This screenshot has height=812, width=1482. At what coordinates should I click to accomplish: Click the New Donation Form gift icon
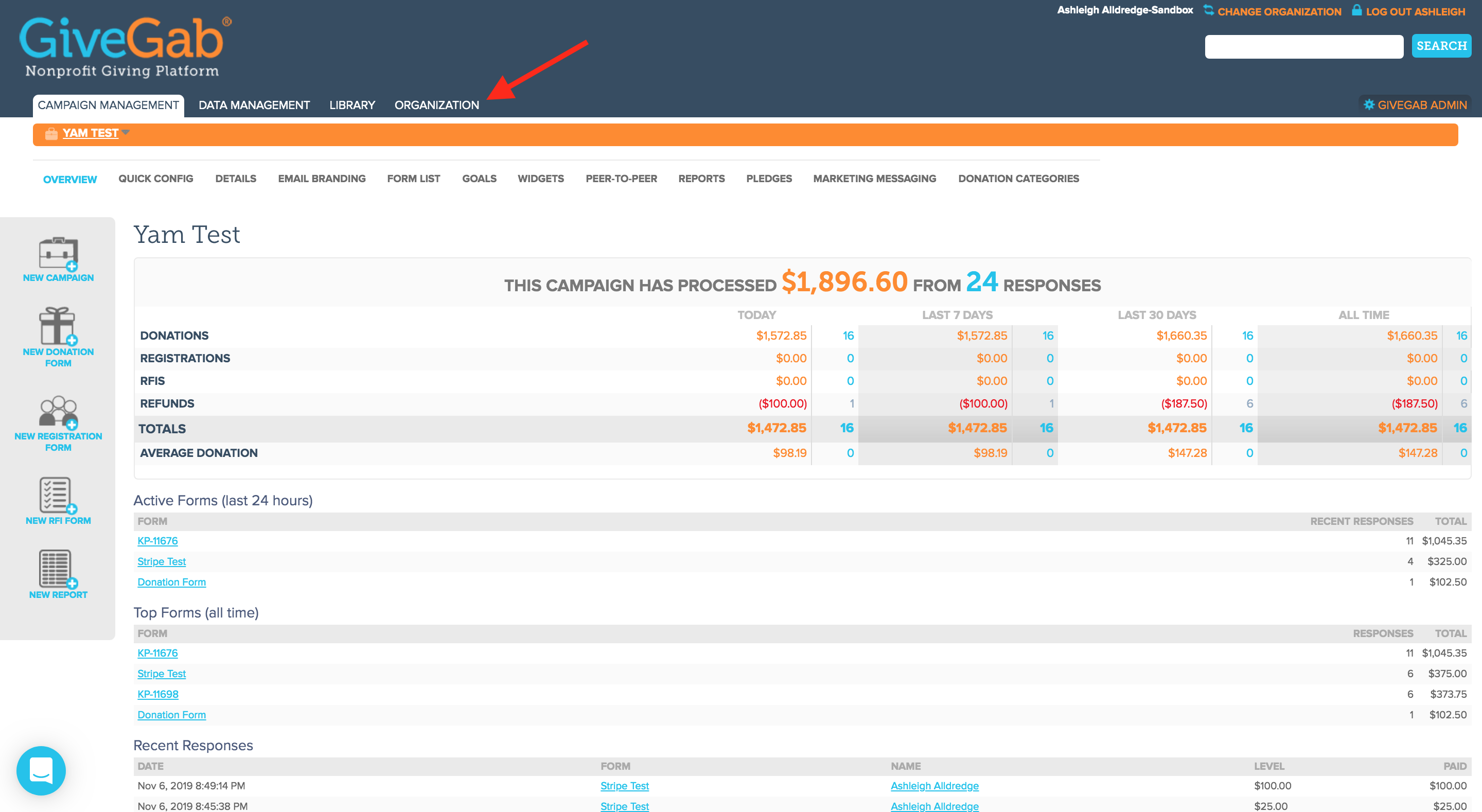[58, 326]
